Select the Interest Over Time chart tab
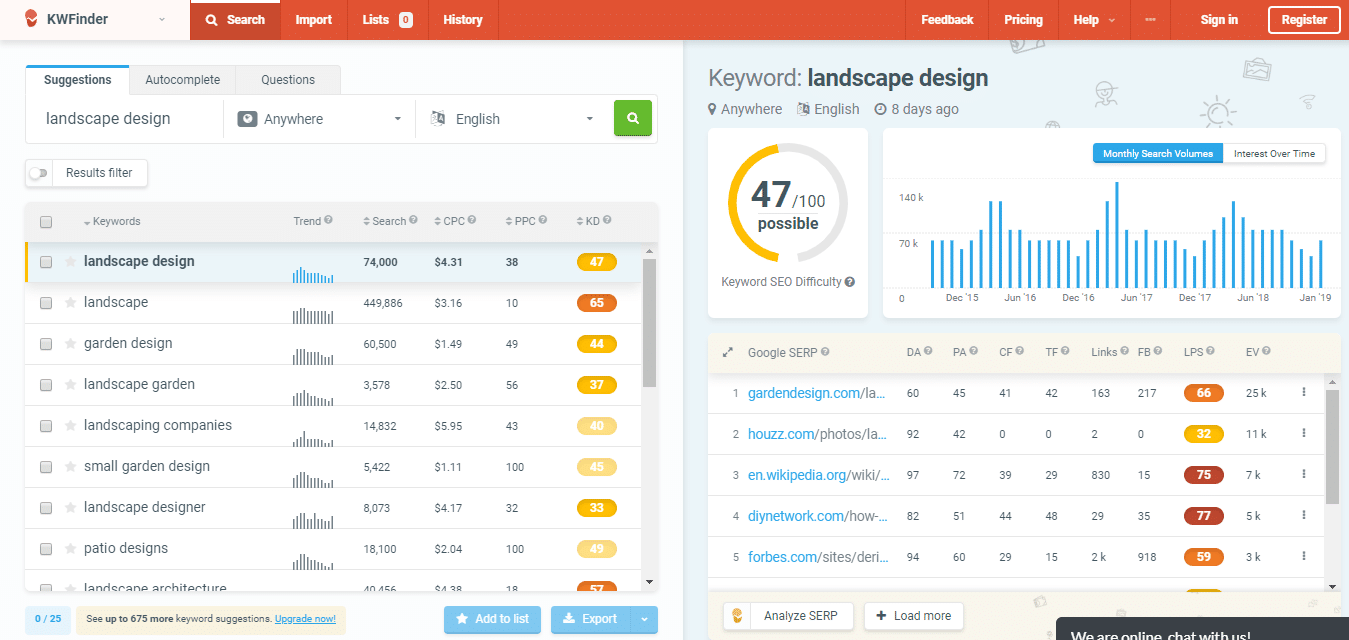This screenshot has width=1349, height=640. coord(1274,153)
